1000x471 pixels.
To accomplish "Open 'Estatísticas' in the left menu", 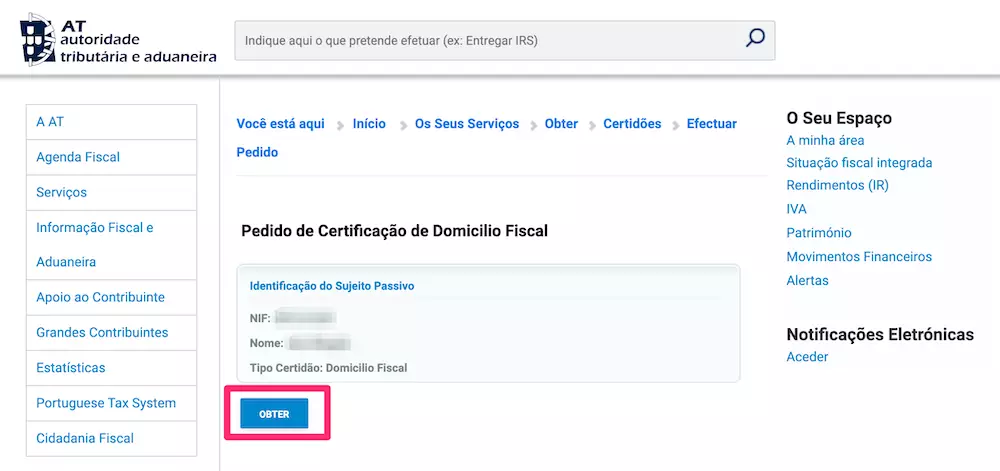I will (x=112, y=368).
